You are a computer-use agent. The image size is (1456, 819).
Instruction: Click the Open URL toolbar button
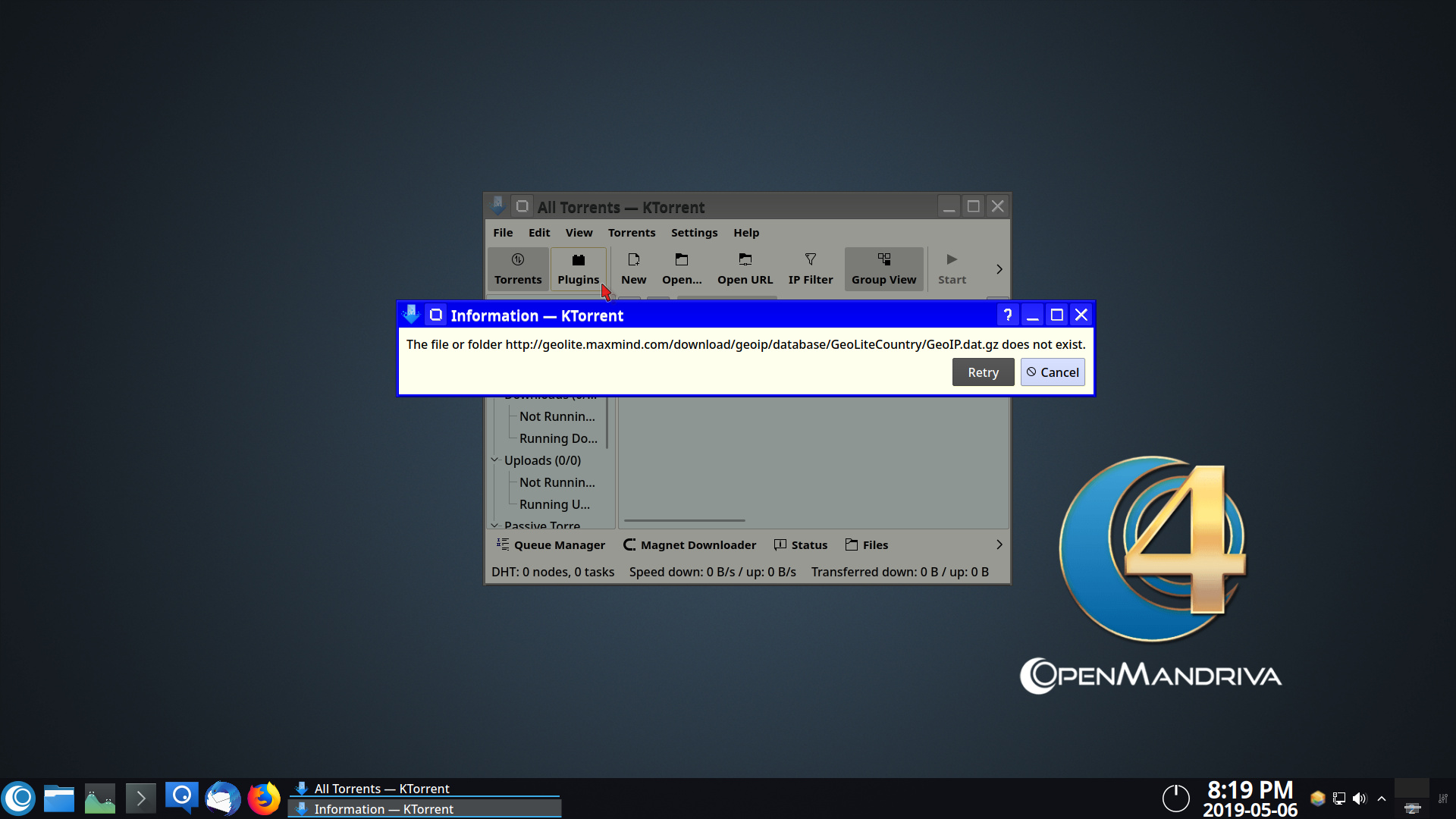[x=745, y=269]
